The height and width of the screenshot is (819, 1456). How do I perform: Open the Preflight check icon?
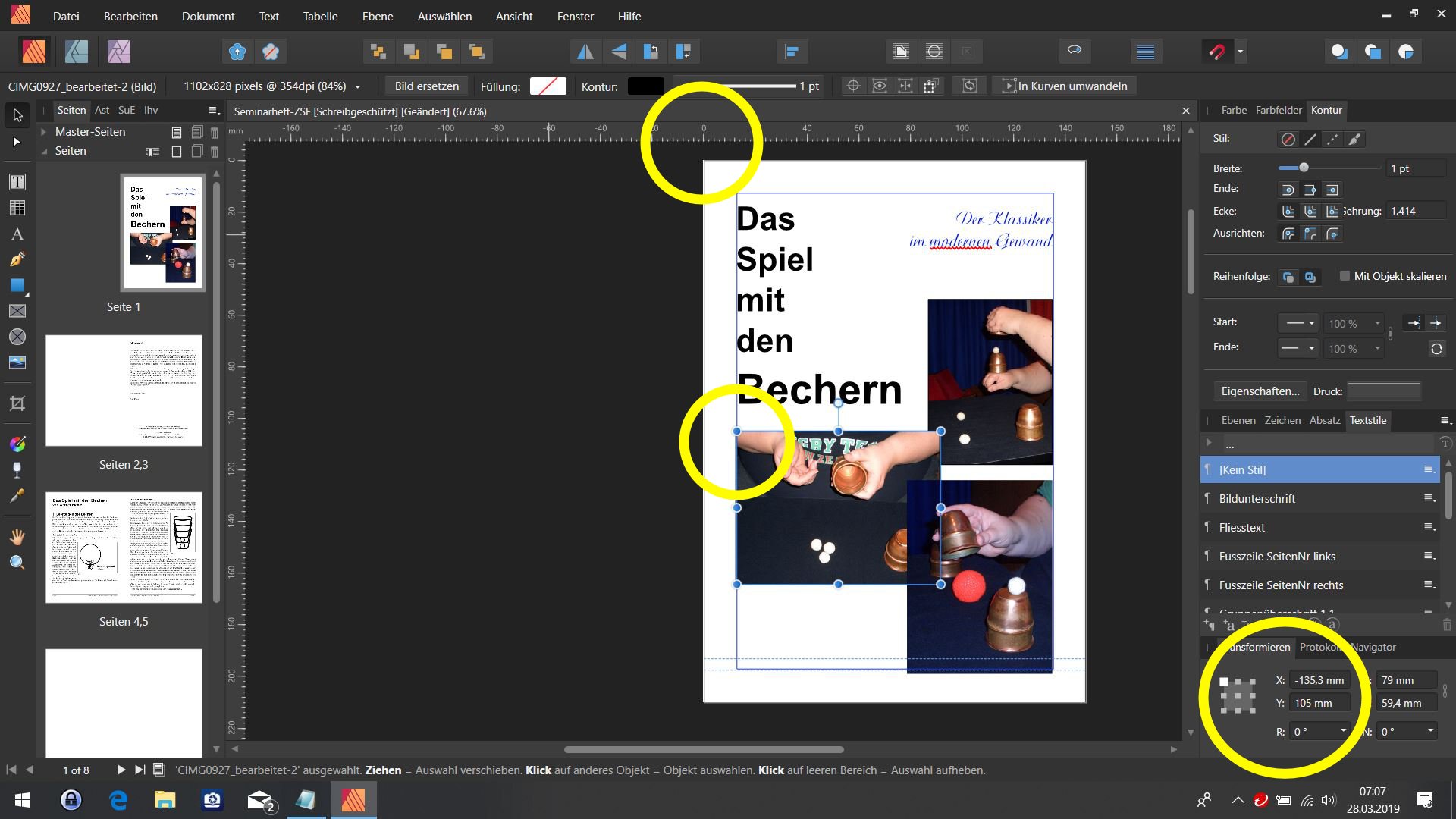click(x=1074, y=52)
